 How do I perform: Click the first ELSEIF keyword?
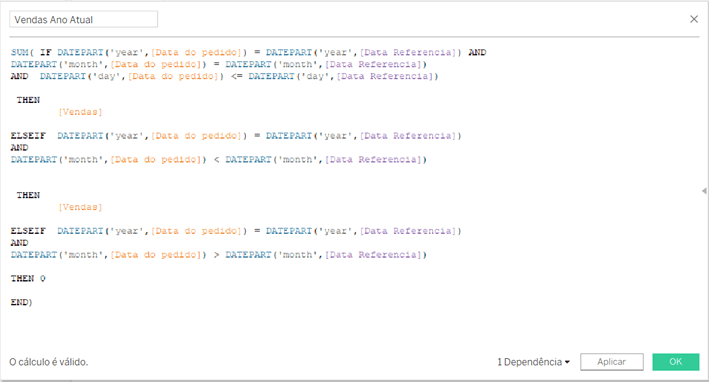coord(28,136)
